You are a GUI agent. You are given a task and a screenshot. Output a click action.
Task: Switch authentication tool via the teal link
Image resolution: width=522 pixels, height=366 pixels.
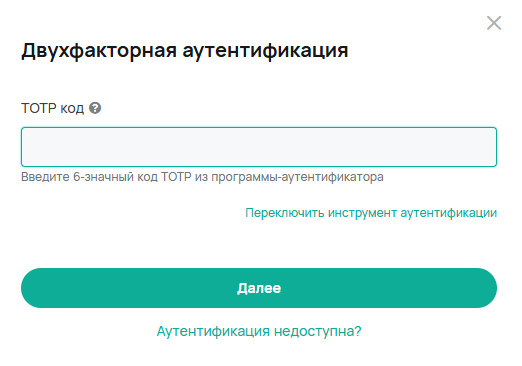point(371,213)
